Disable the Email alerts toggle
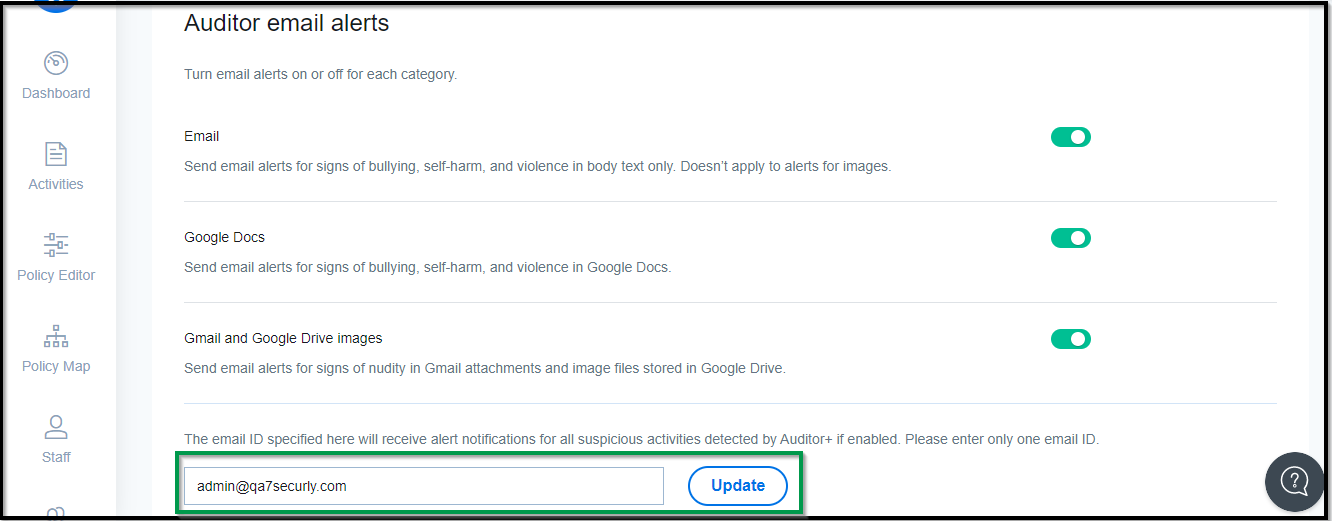The image size is (1332, 521). [1070, 137]
